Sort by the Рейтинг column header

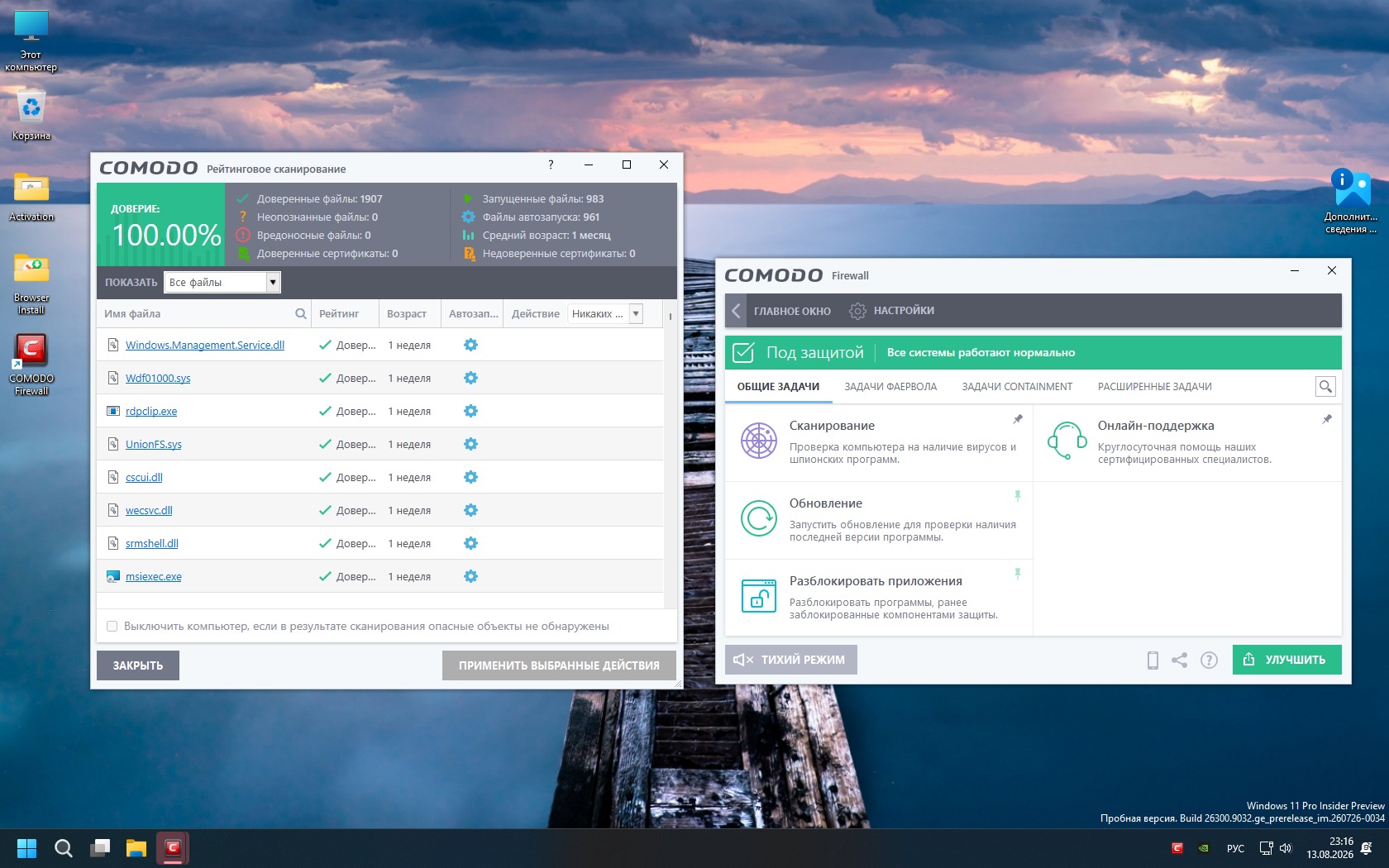pos(344,313)
